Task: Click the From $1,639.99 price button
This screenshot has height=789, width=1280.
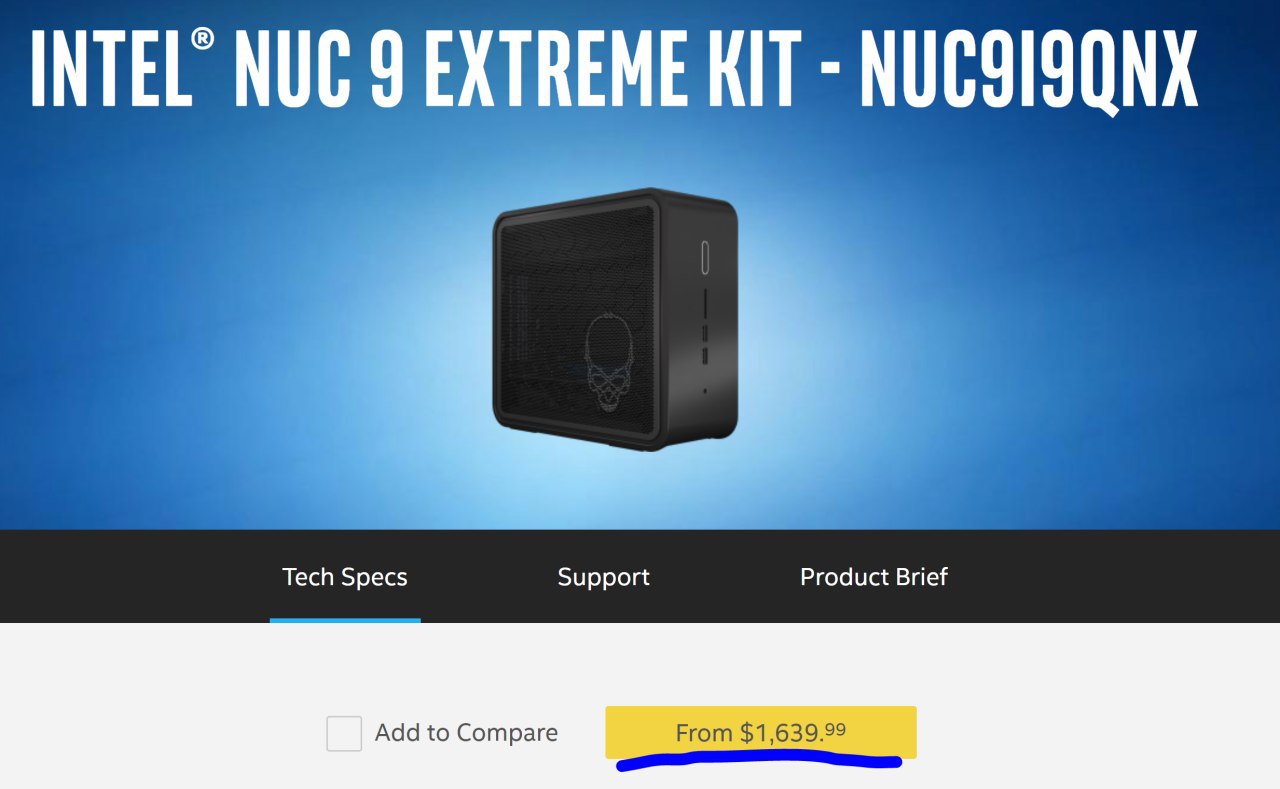Action: tap(761, 732)
